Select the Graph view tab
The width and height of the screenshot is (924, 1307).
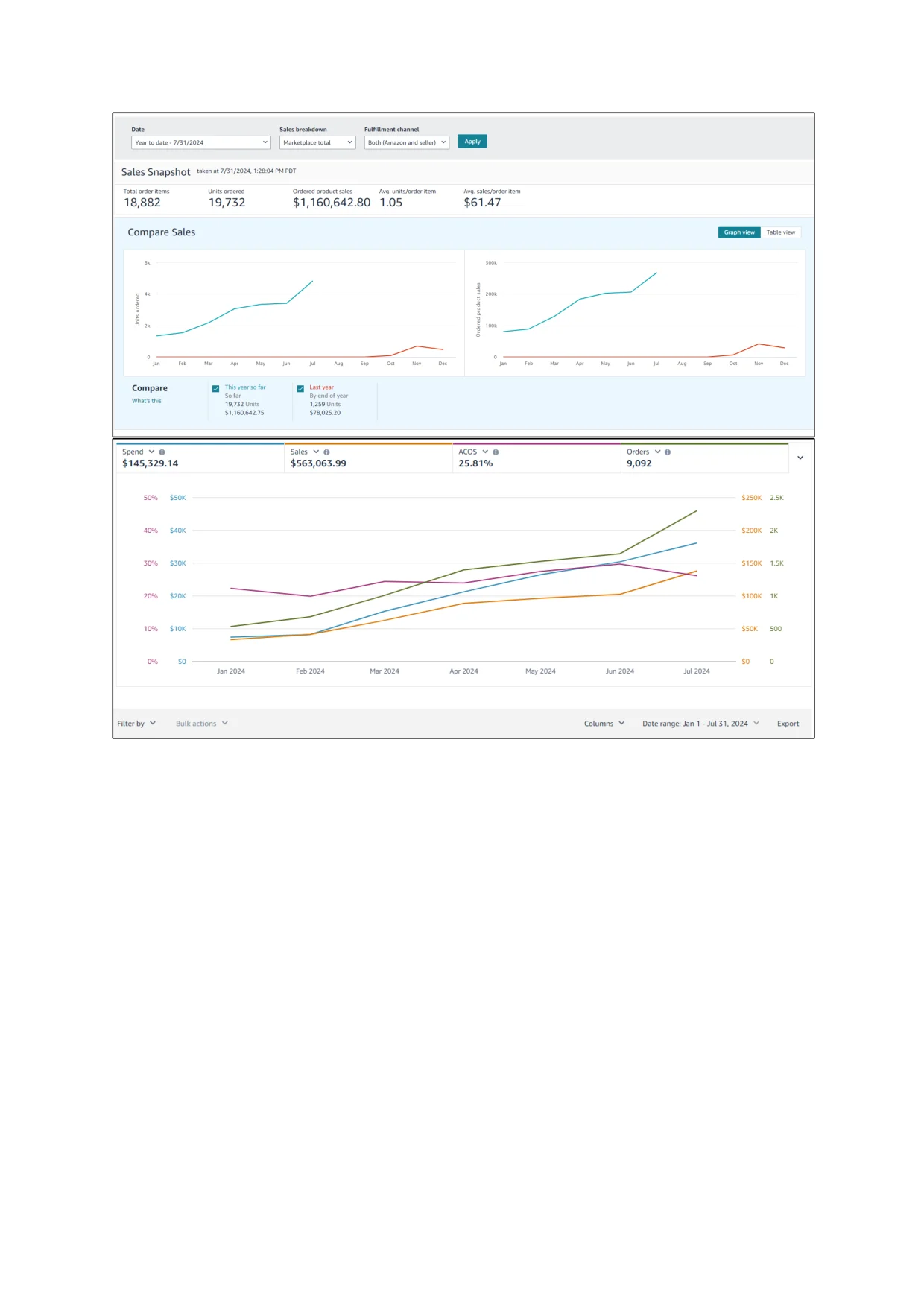739,232
